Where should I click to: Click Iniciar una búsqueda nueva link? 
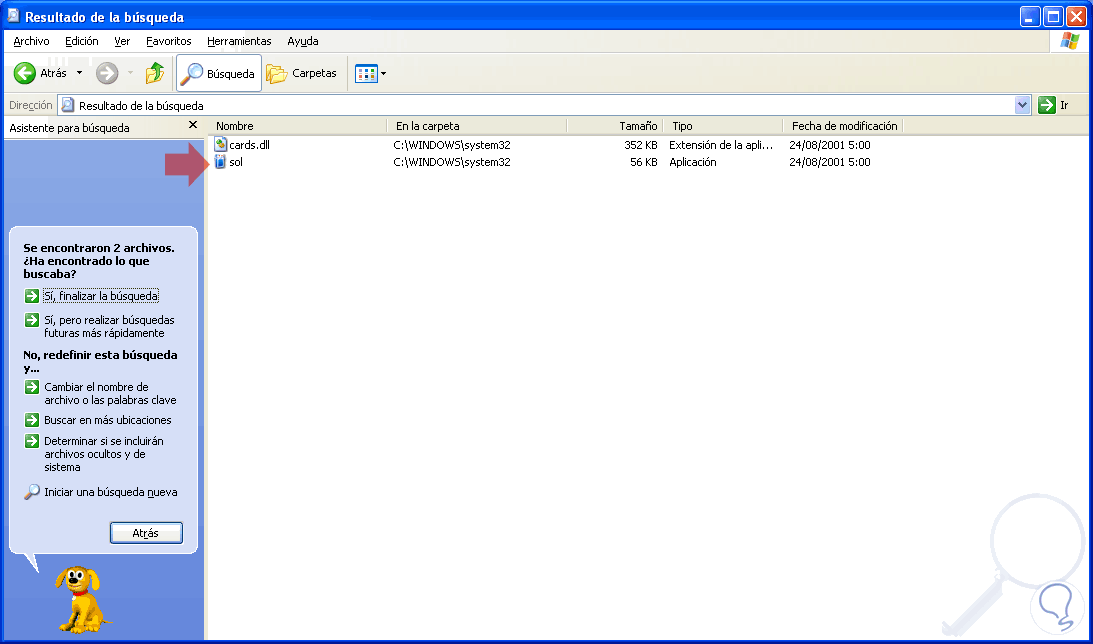pyautogui.click(x=111, y=492)
